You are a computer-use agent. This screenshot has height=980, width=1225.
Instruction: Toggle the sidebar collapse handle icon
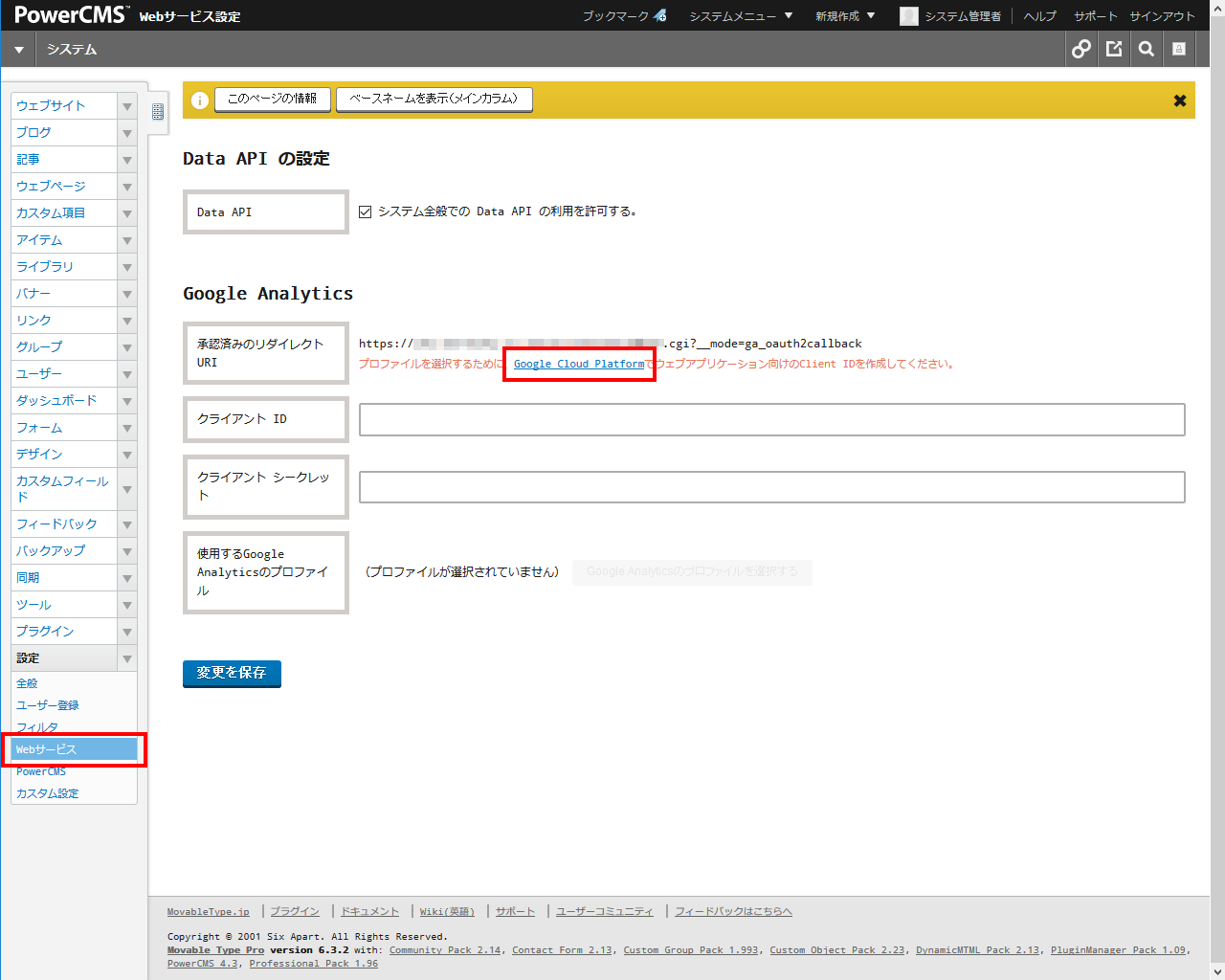158,112
